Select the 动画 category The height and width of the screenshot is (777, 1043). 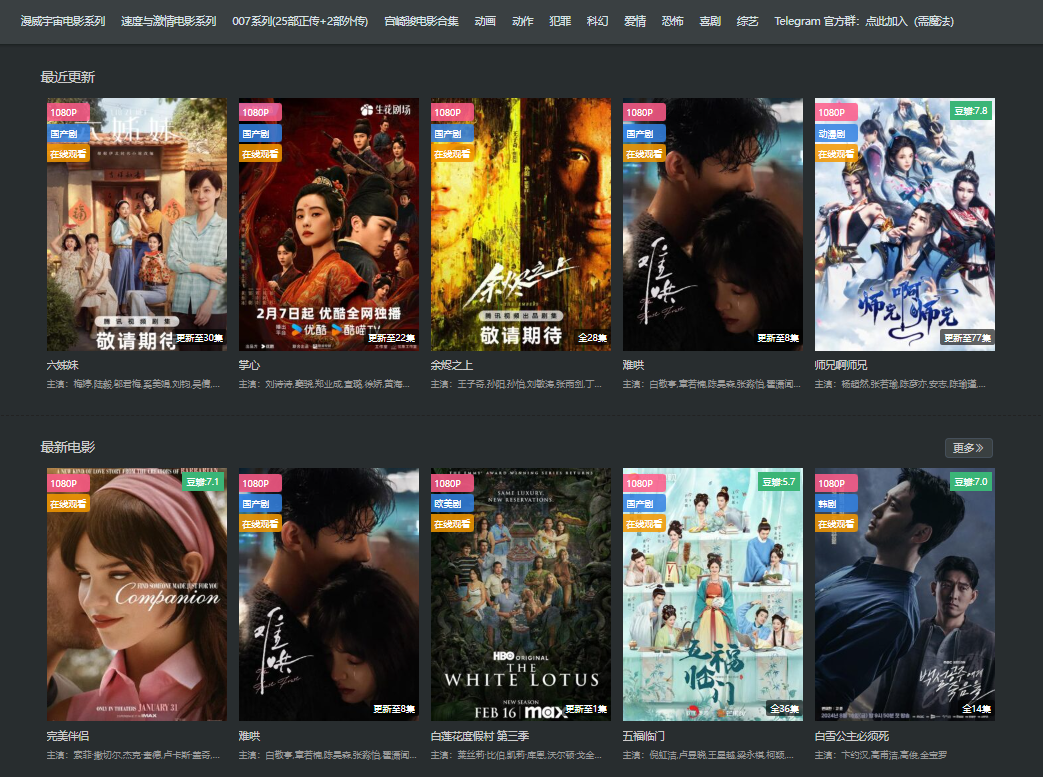[x=485, y=21]
